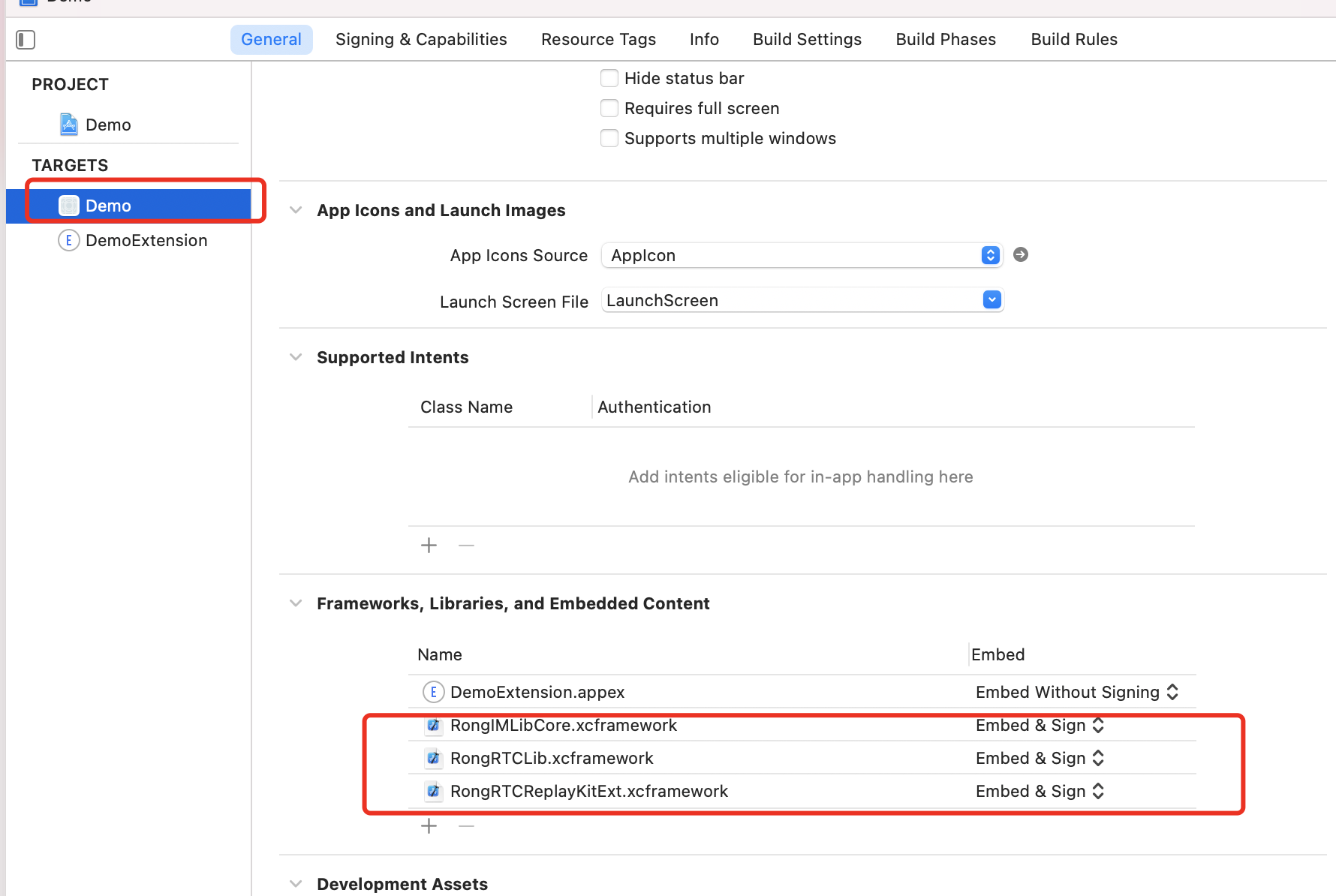Add a framework with the plus button
The image size is (1336, 896).
click(x=429, y=826)
